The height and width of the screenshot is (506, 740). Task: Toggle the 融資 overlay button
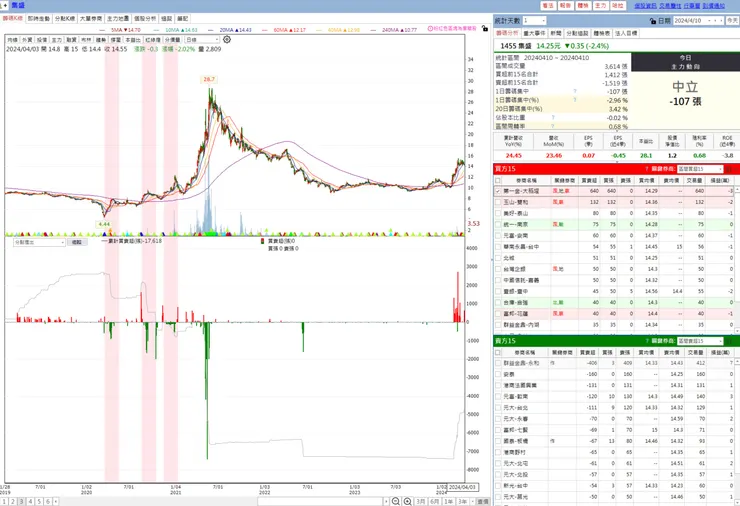point(71,40)
